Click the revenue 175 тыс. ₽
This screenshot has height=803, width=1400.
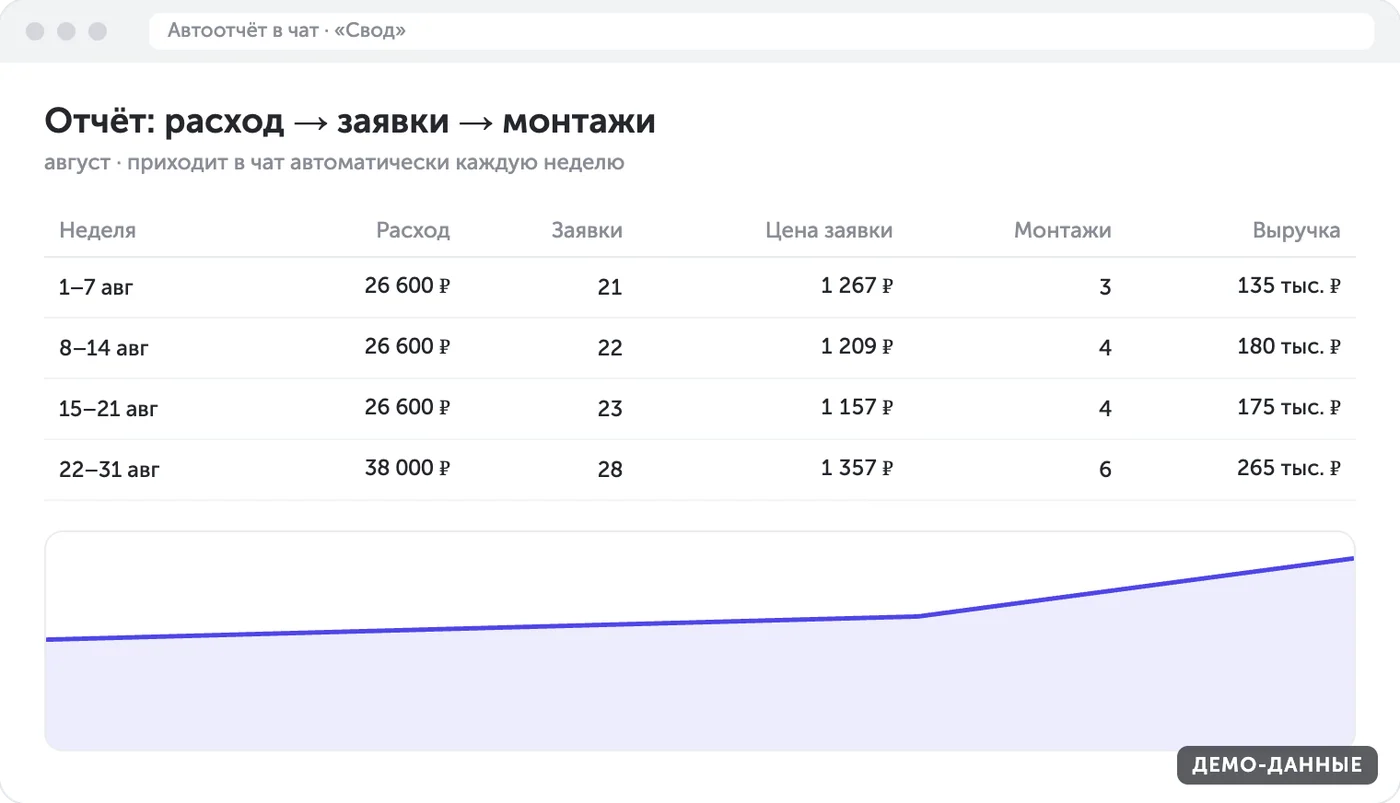pos(1289,407)
